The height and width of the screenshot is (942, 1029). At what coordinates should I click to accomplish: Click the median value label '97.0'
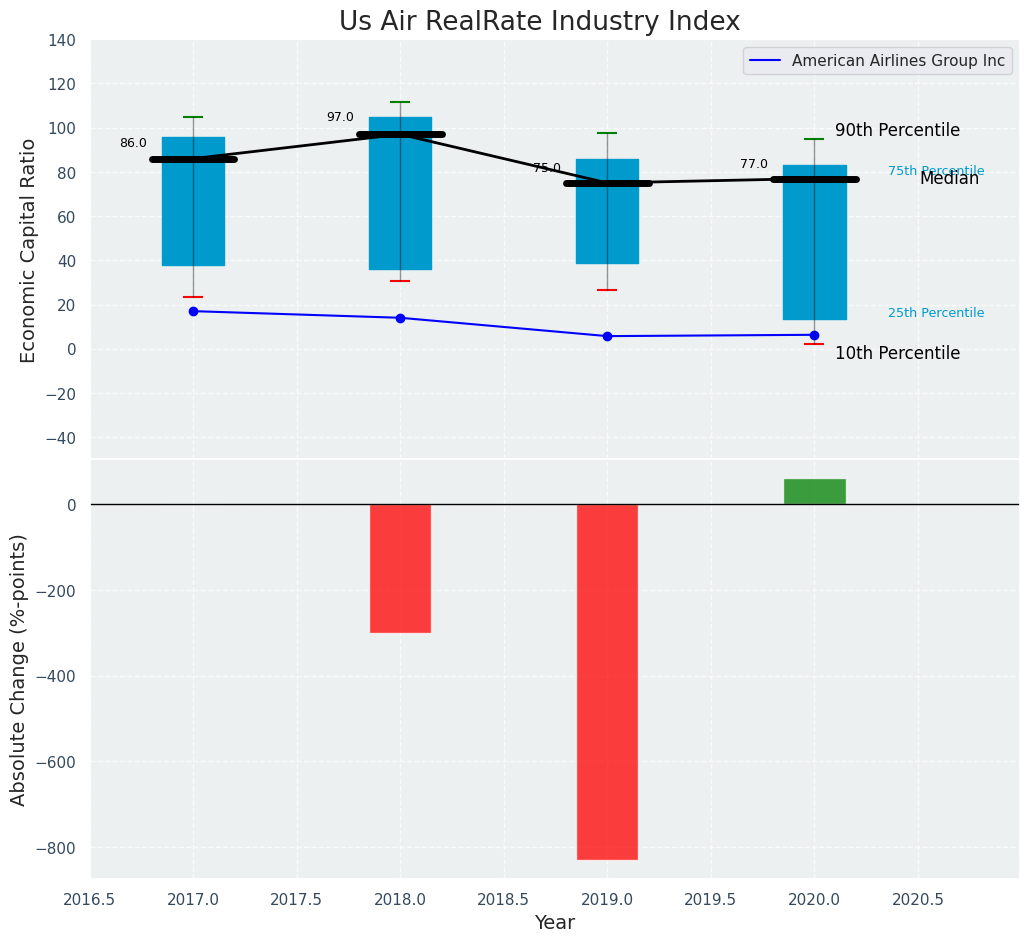click(340, 117)
